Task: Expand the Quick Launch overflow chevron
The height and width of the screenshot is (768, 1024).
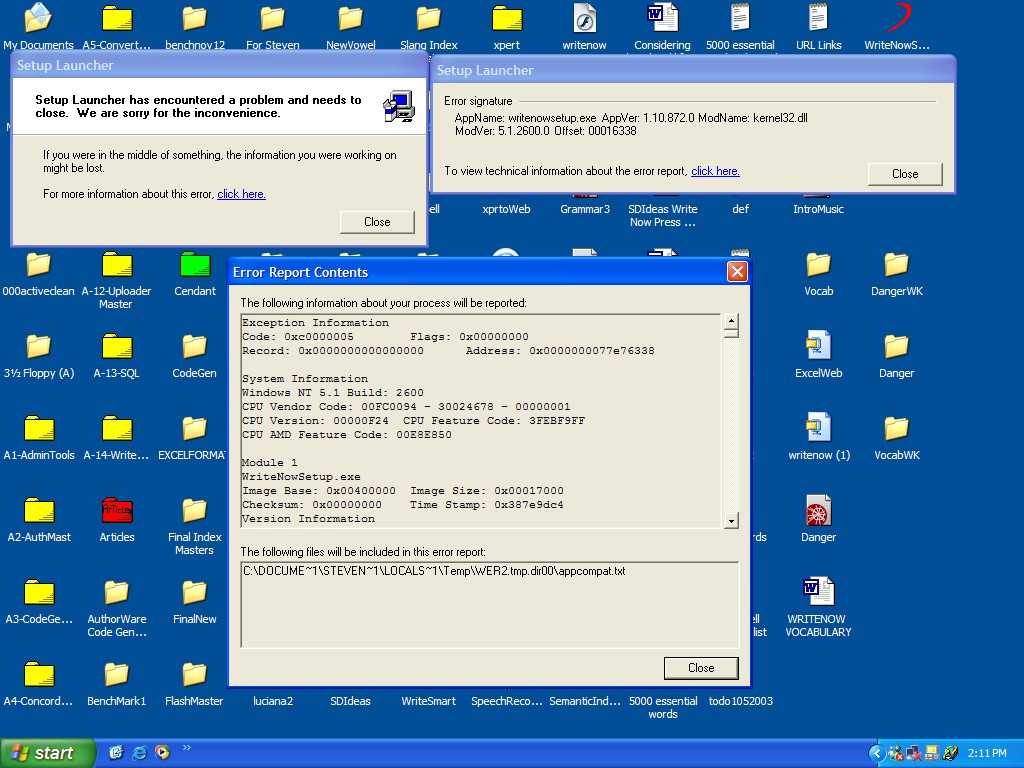Action: [186, 748]
